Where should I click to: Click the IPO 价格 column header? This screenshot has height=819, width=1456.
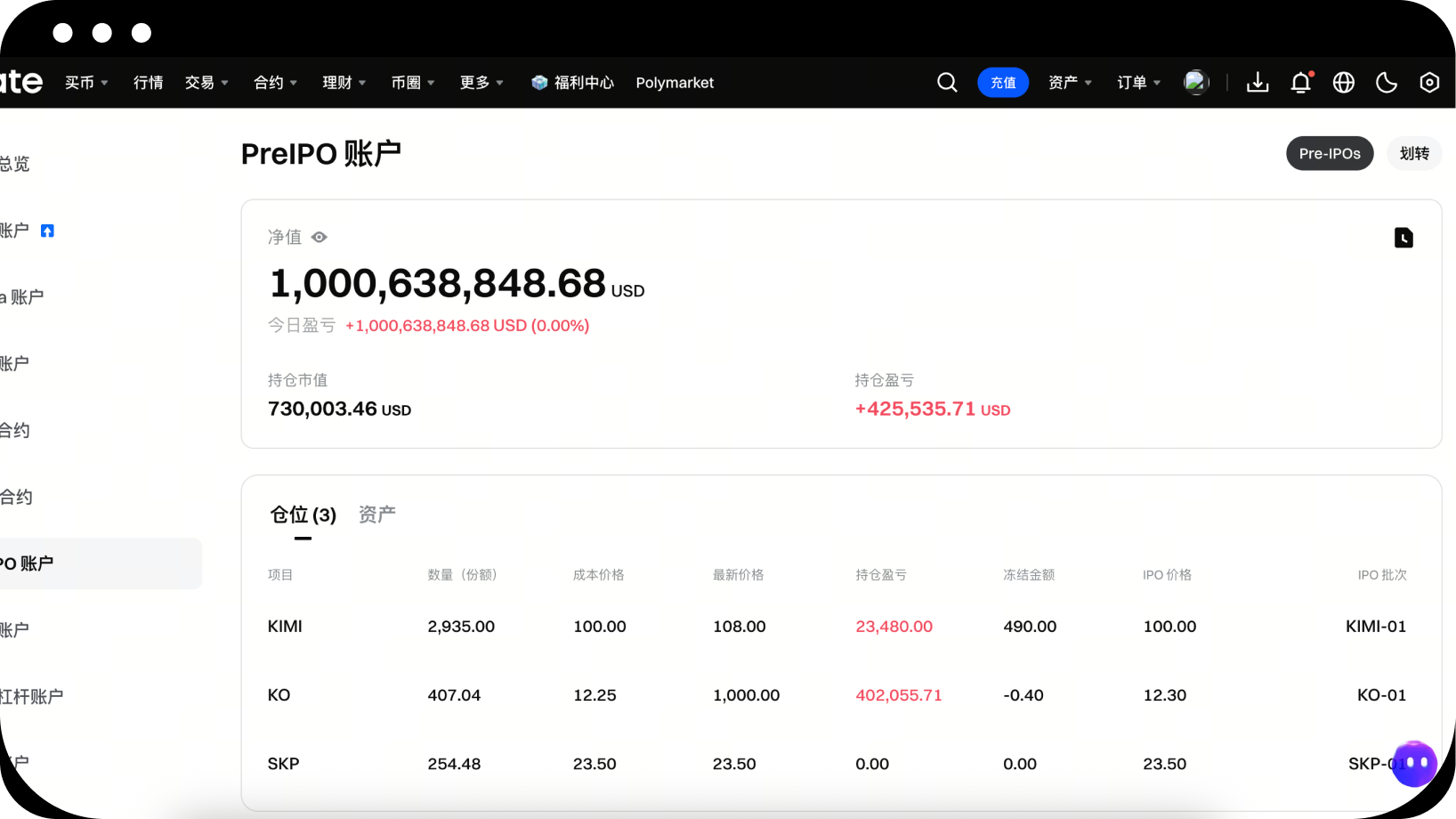pos(1167,575)
